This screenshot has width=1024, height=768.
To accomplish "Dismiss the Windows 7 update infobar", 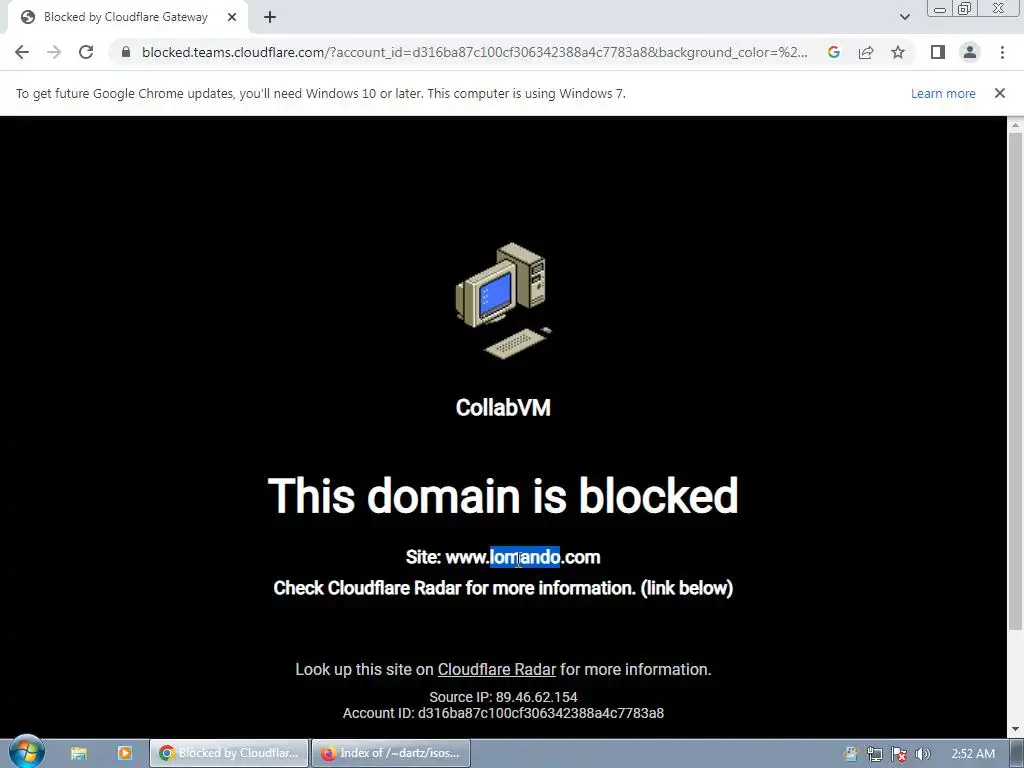I will point(999,93).
